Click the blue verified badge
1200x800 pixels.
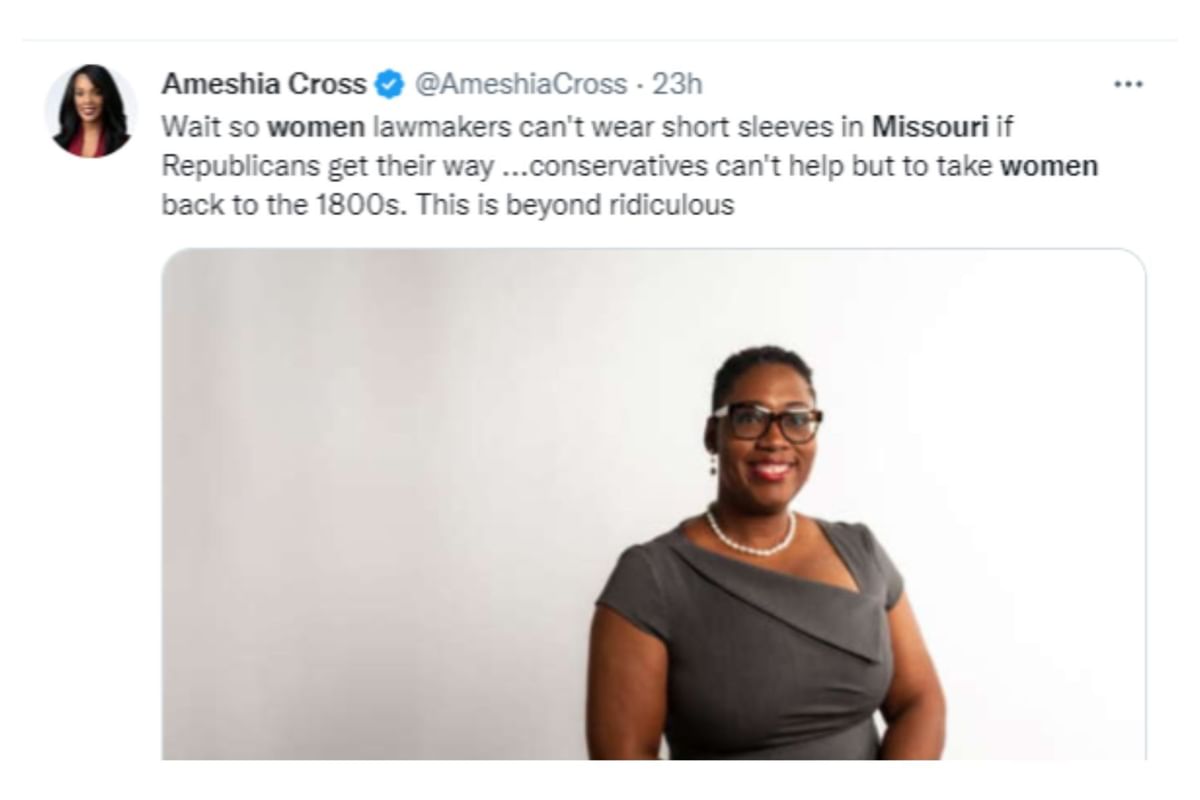[389, 86]
